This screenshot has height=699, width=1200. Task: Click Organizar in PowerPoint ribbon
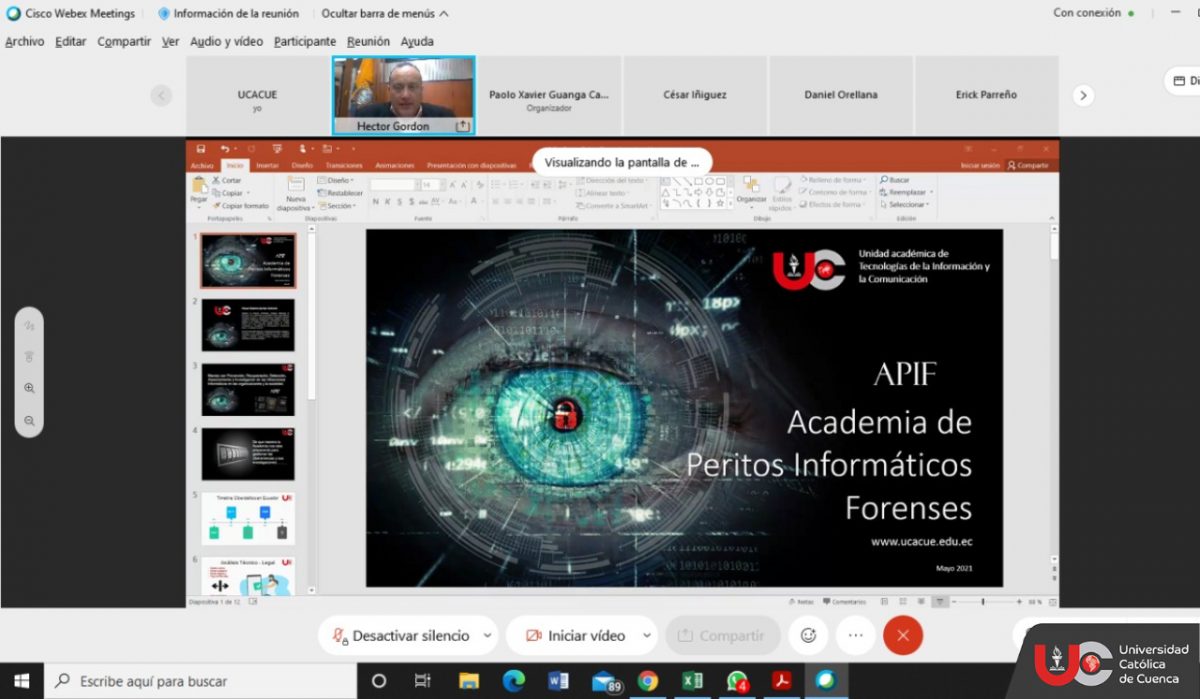click(x=751, y=190)
